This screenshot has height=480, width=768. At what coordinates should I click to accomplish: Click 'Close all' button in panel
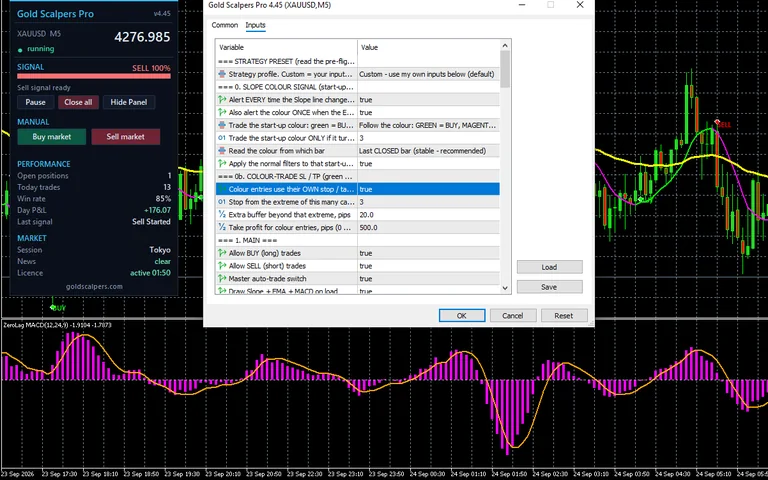(78, 102)
